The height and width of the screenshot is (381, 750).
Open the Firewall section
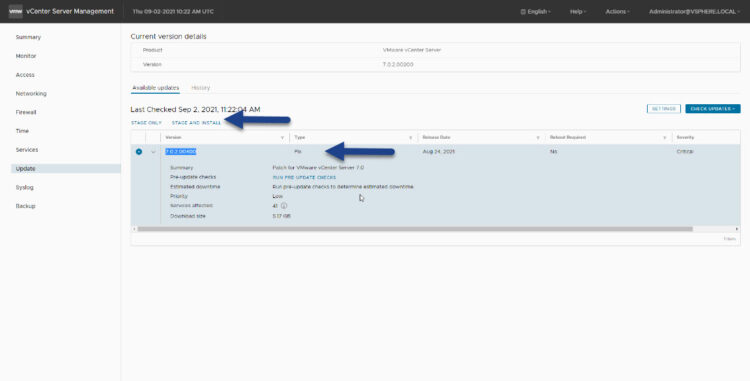click(26, 112)
